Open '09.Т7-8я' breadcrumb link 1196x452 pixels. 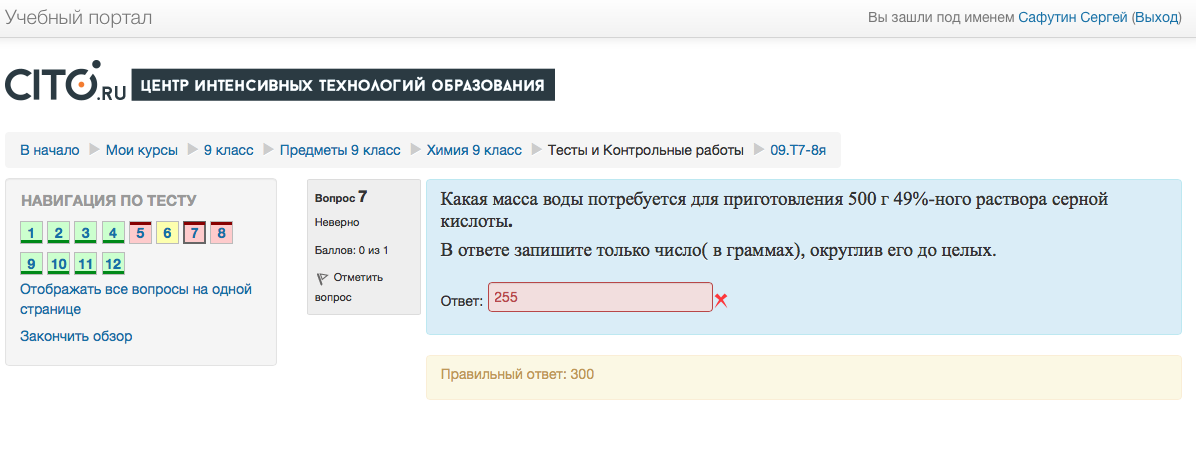tap(798, 150)
